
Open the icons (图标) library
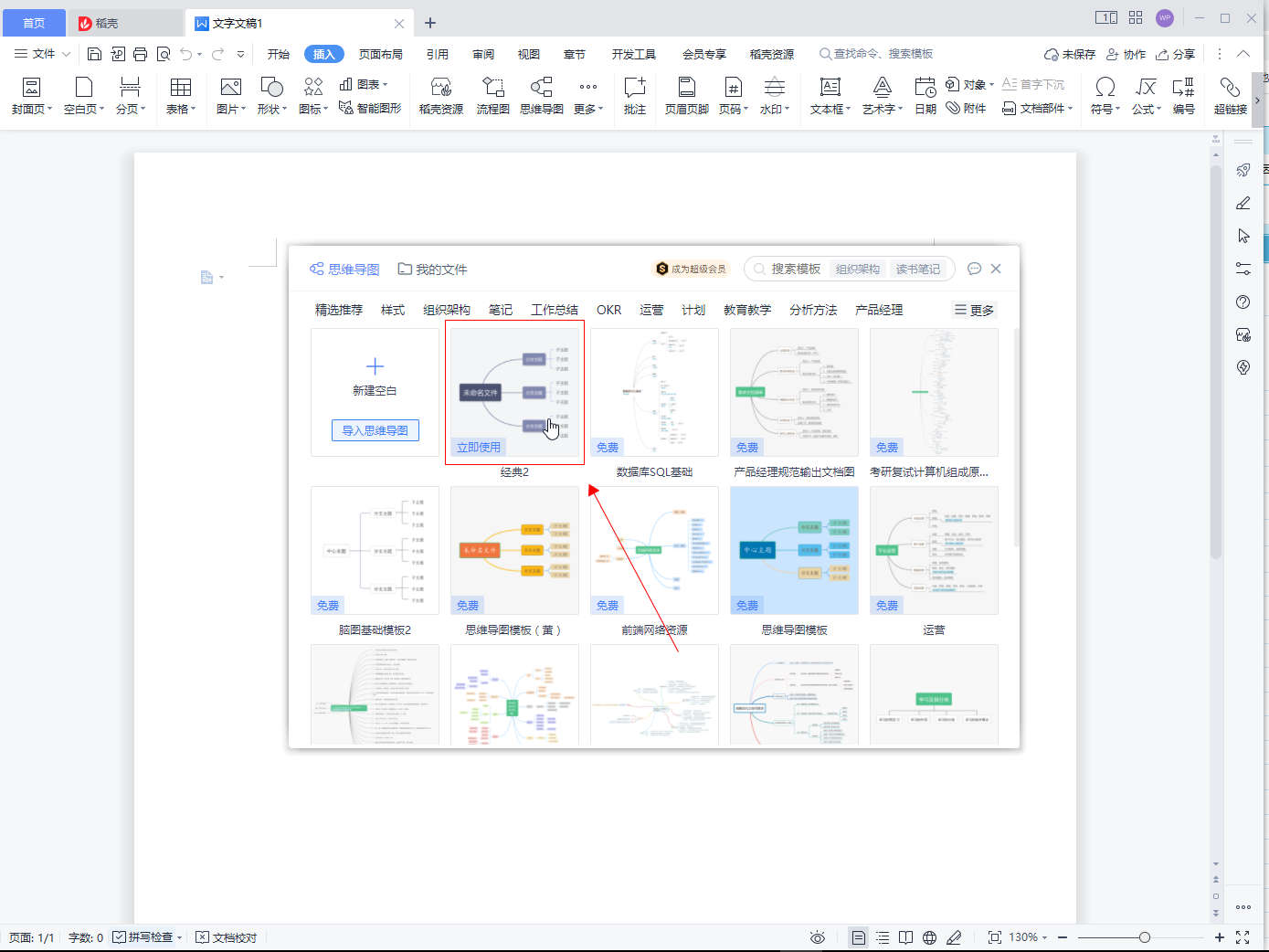313,96
